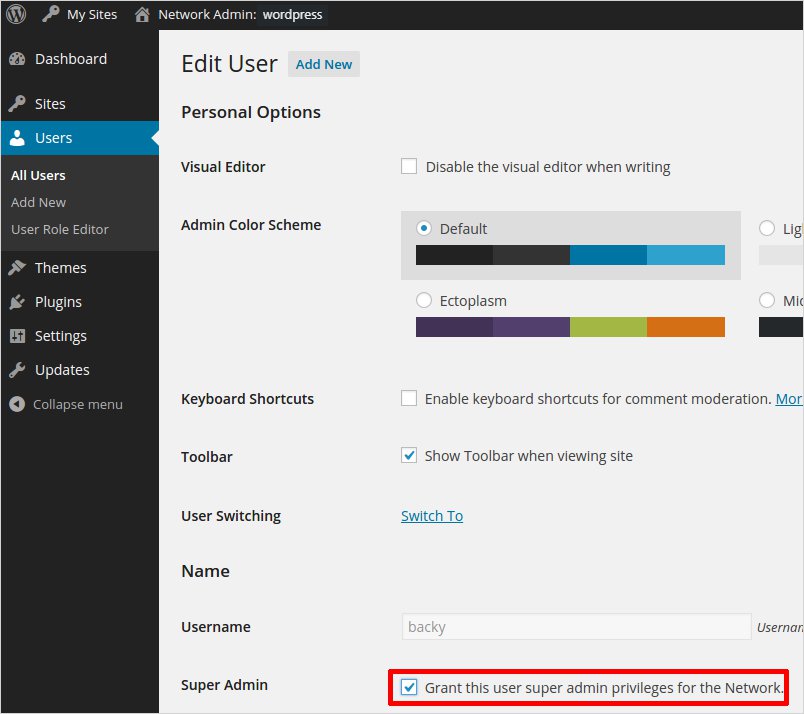Click the Settings sliders icon in sidebar

pos(17,336)
